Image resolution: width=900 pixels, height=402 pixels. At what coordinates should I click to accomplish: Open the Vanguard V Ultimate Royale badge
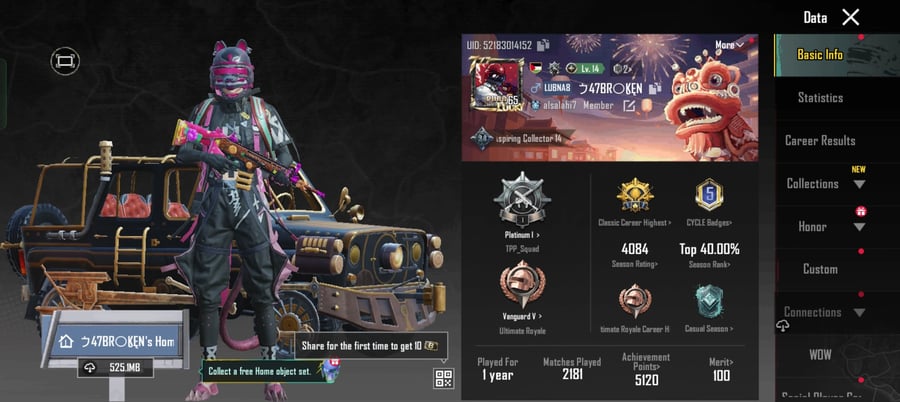coord(522,285)
